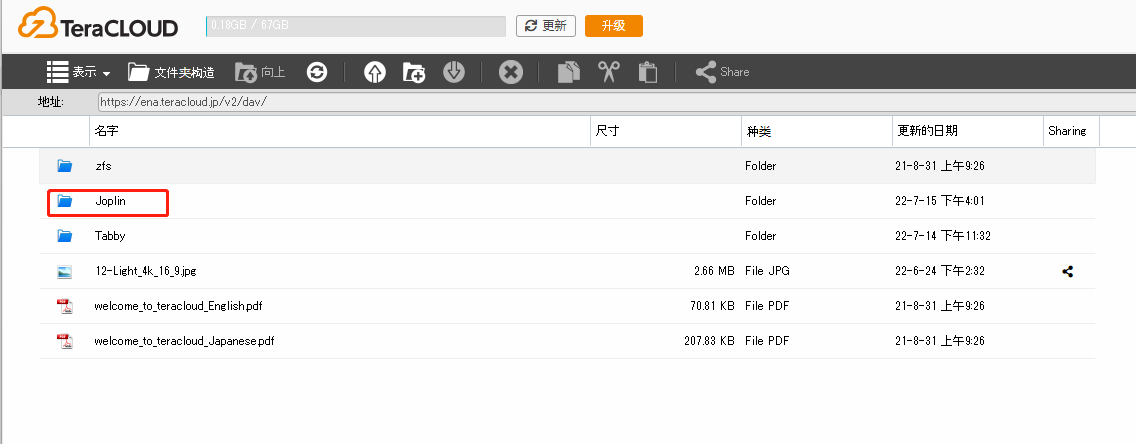Open the Joplin folder
Image resolution: width=1136 pixels, height=444 pixels.
110,201
